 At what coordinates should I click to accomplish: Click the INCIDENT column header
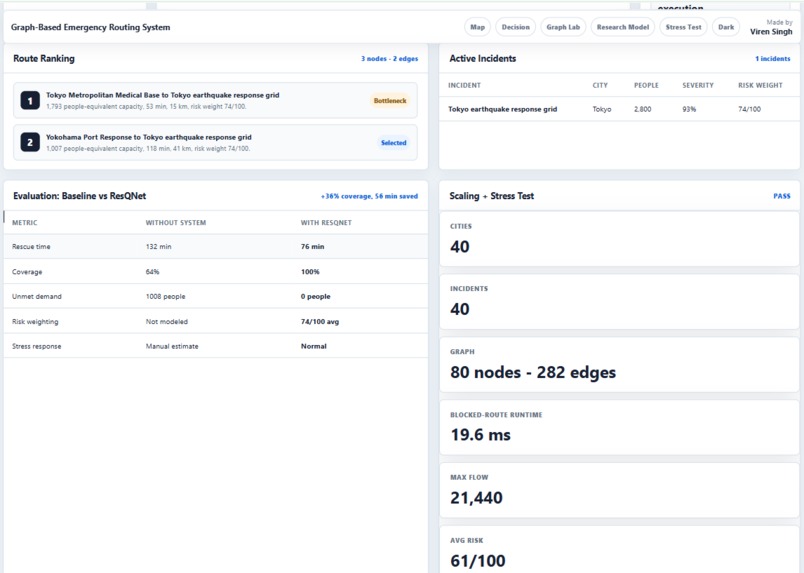pos(464,85)
